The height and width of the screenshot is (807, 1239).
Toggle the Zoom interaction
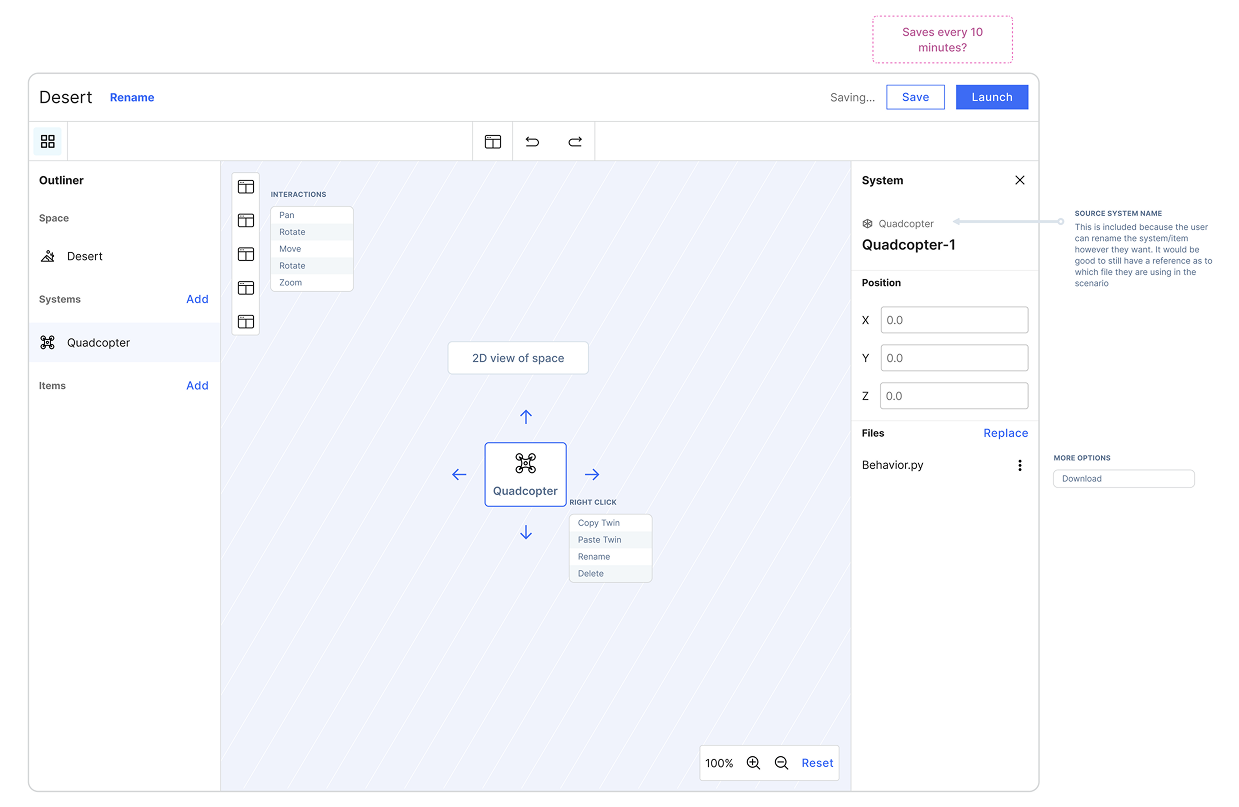(311, 282)
